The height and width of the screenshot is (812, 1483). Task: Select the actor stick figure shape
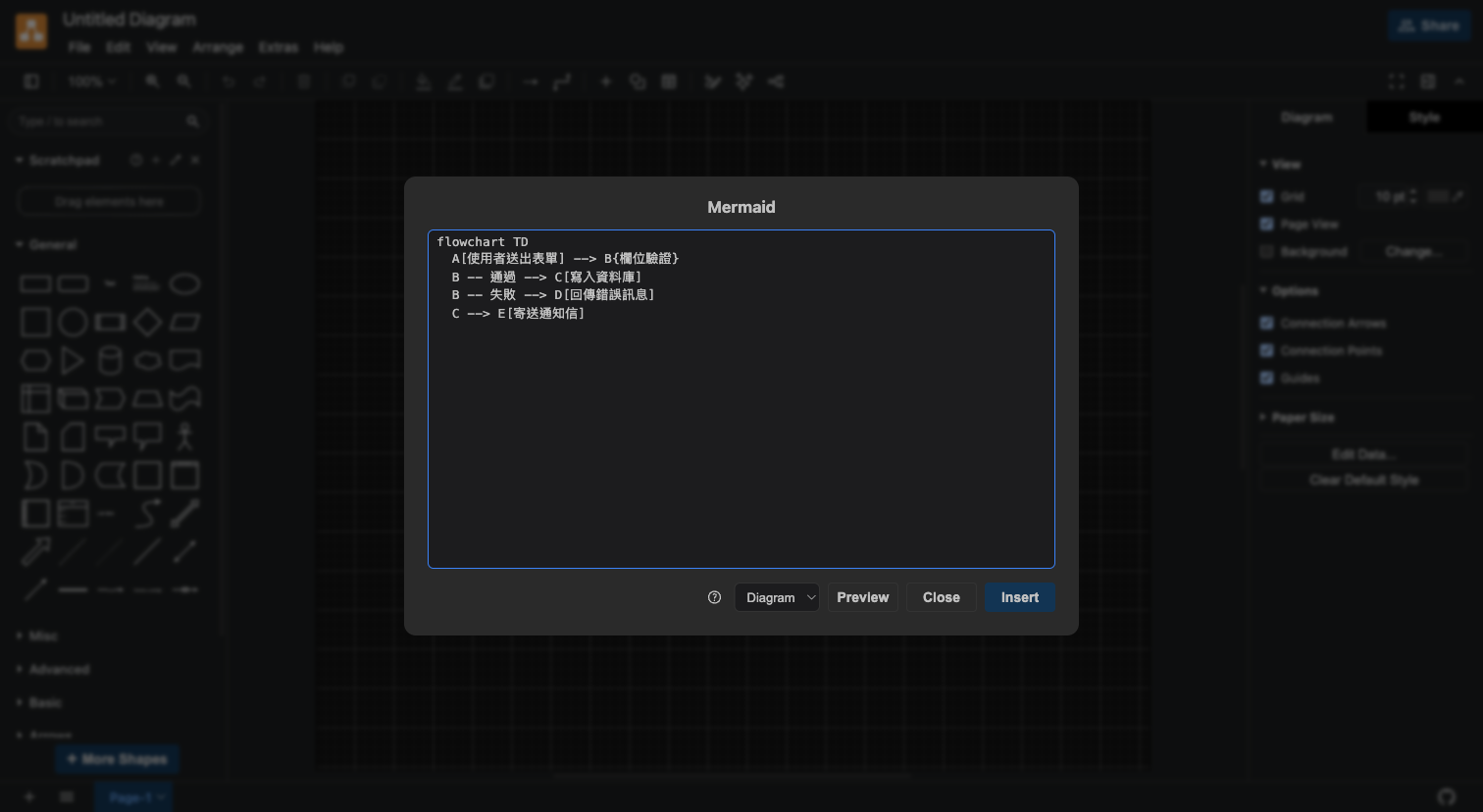click(184, 436)
